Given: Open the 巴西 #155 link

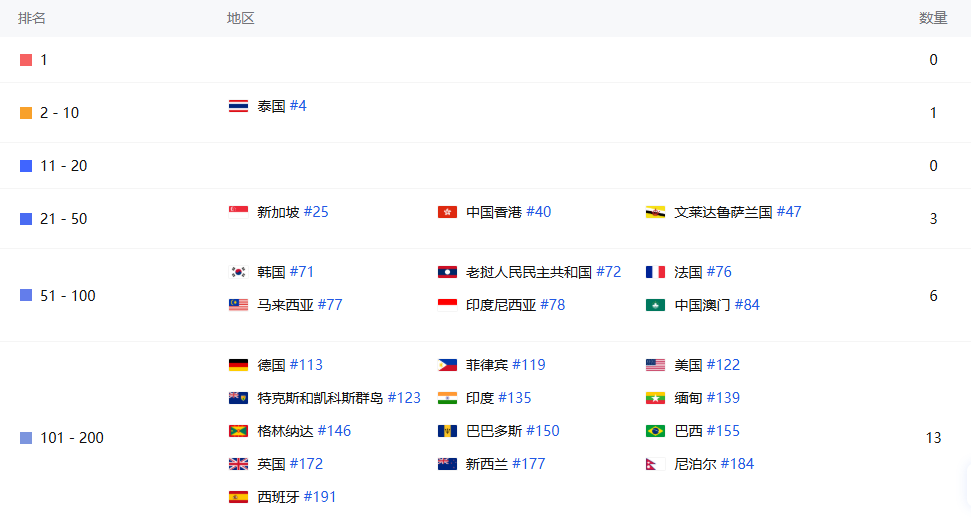Looking at the screenshot, I should (707, 431).
